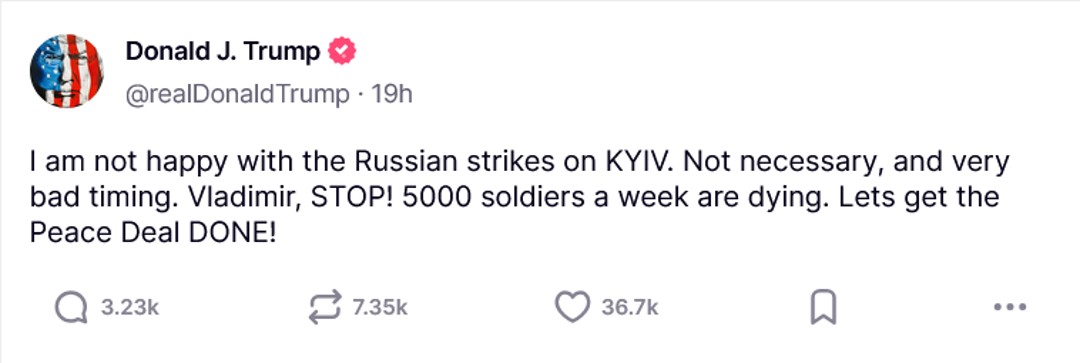
Task: Open the Donald J. Trump display name
Action: point(222,52)
